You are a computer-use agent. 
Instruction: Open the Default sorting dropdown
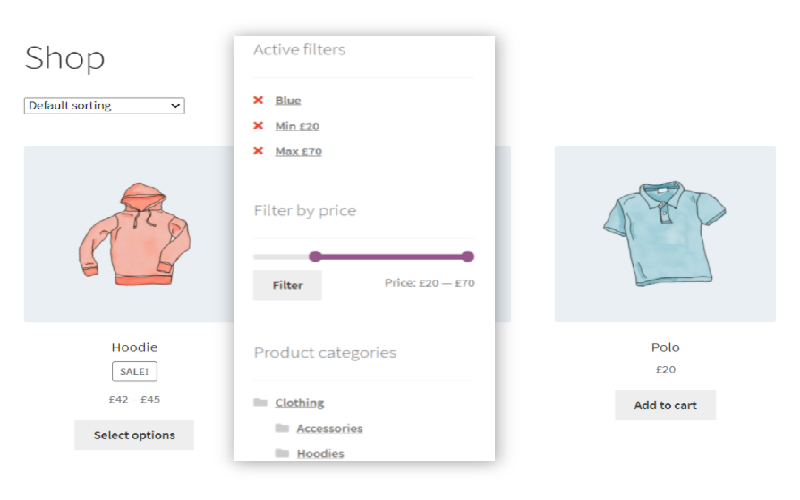coord(104,105)
